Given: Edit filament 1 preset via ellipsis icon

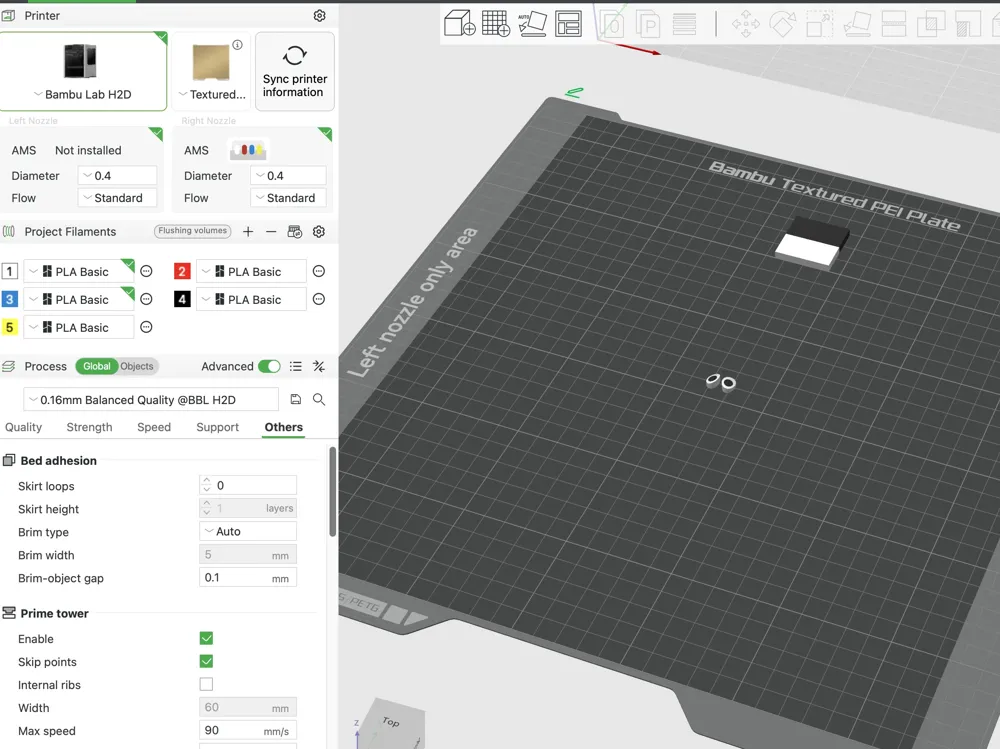Looking at the screenshot, I should click(146, 271).
